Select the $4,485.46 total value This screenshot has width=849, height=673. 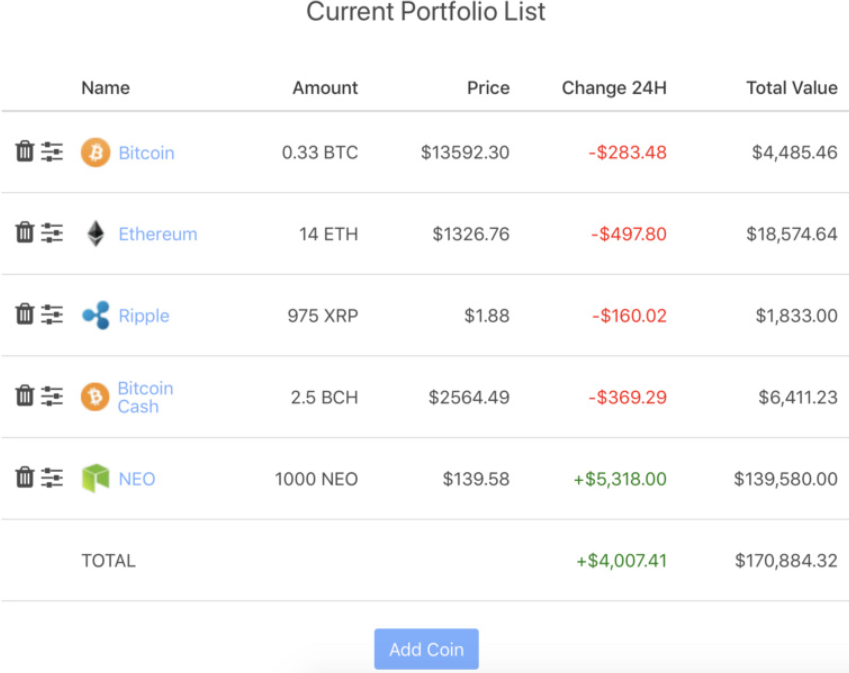pos(795,152)
